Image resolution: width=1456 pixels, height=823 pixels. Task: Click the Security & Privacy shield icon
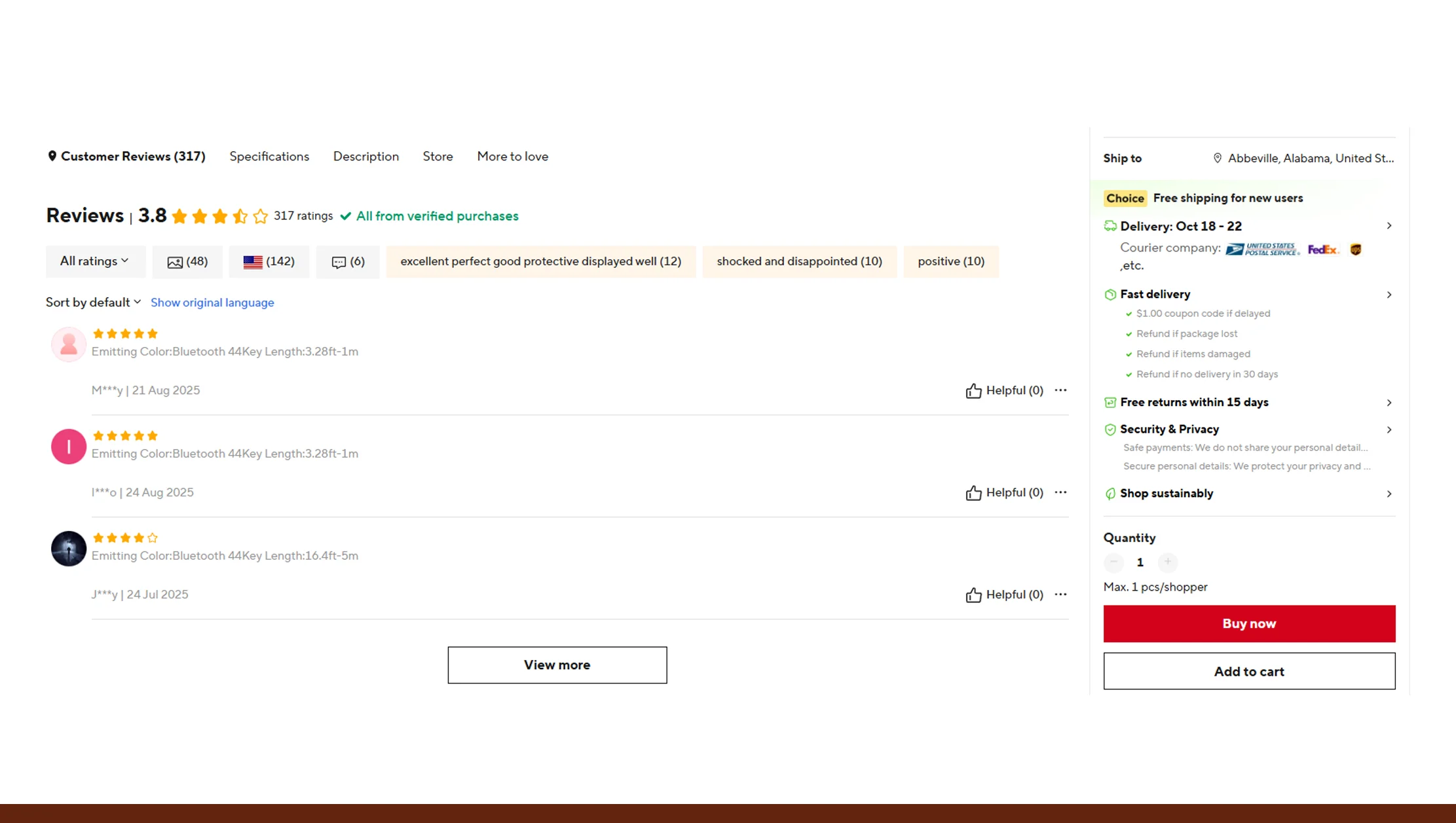[1110, 430]
